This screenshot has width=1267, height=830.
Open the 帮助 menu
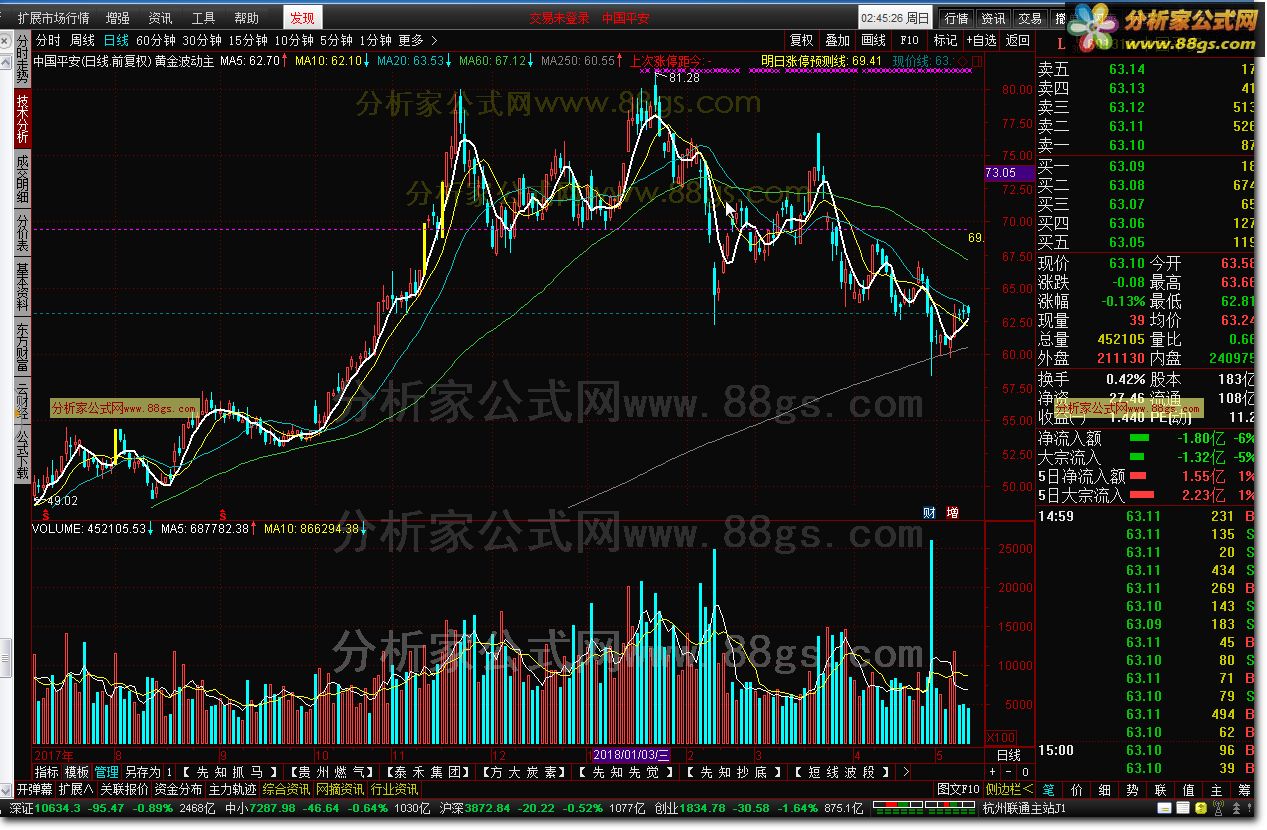tap(246, 18)
